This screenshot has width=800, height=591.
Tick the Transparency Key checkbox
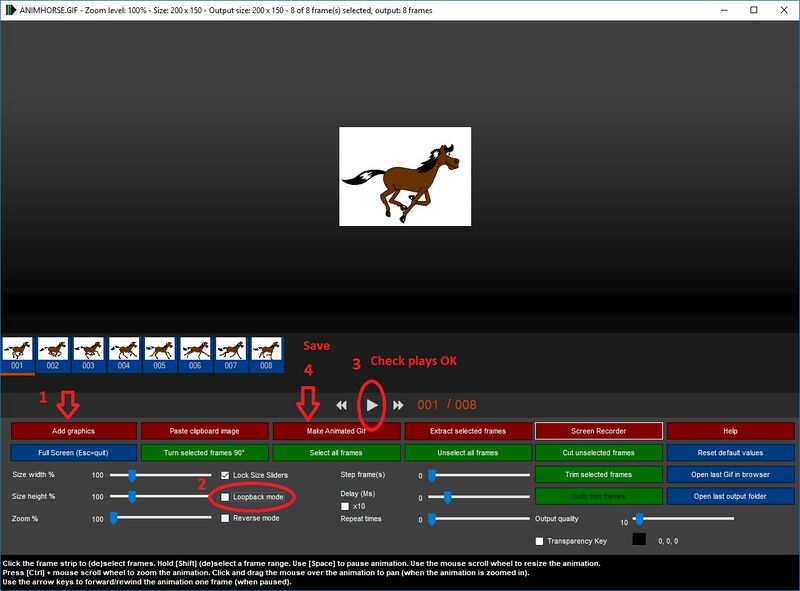[540, 541]
